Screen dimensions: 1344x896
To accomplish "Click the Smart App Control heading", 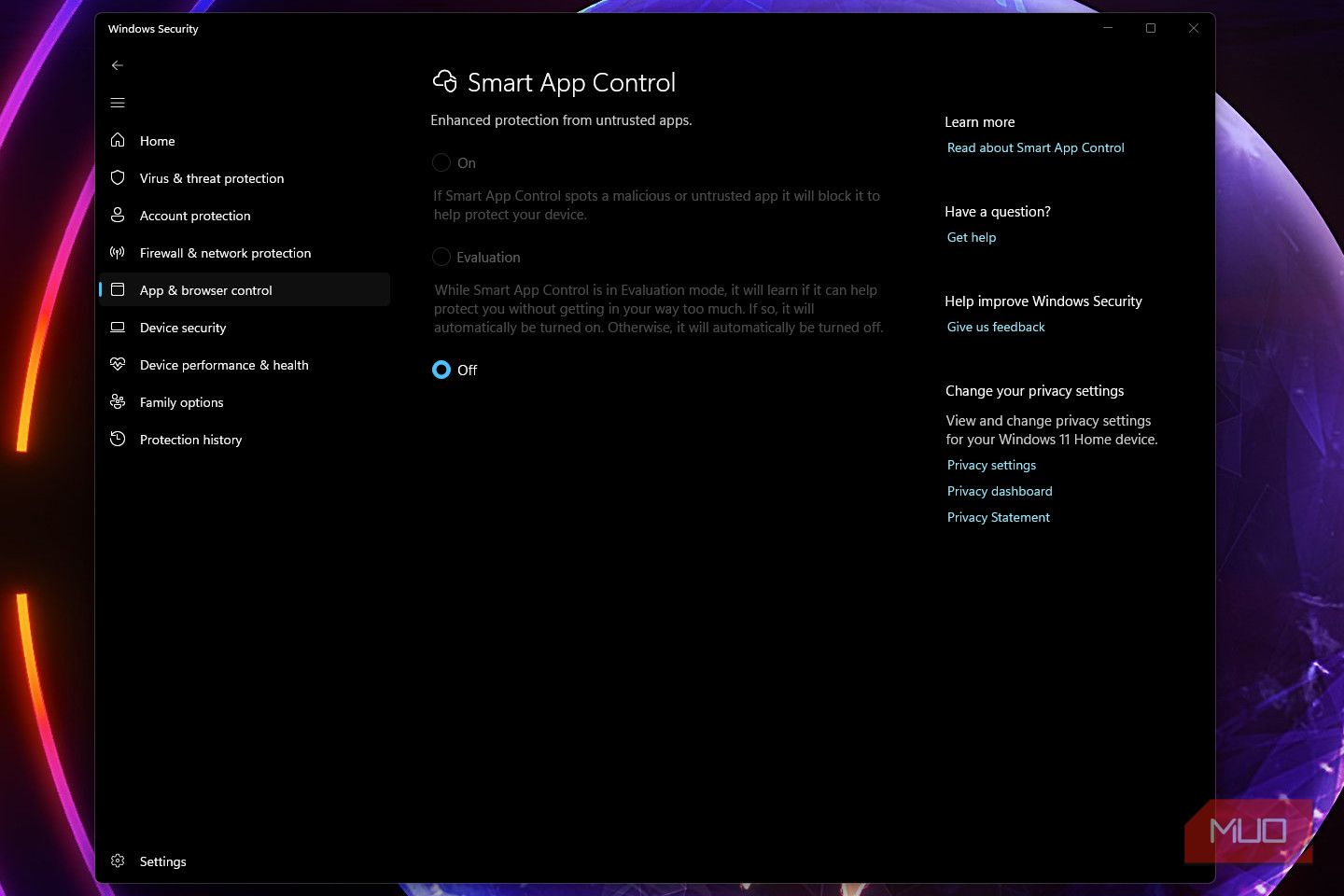I will point(571,82).
